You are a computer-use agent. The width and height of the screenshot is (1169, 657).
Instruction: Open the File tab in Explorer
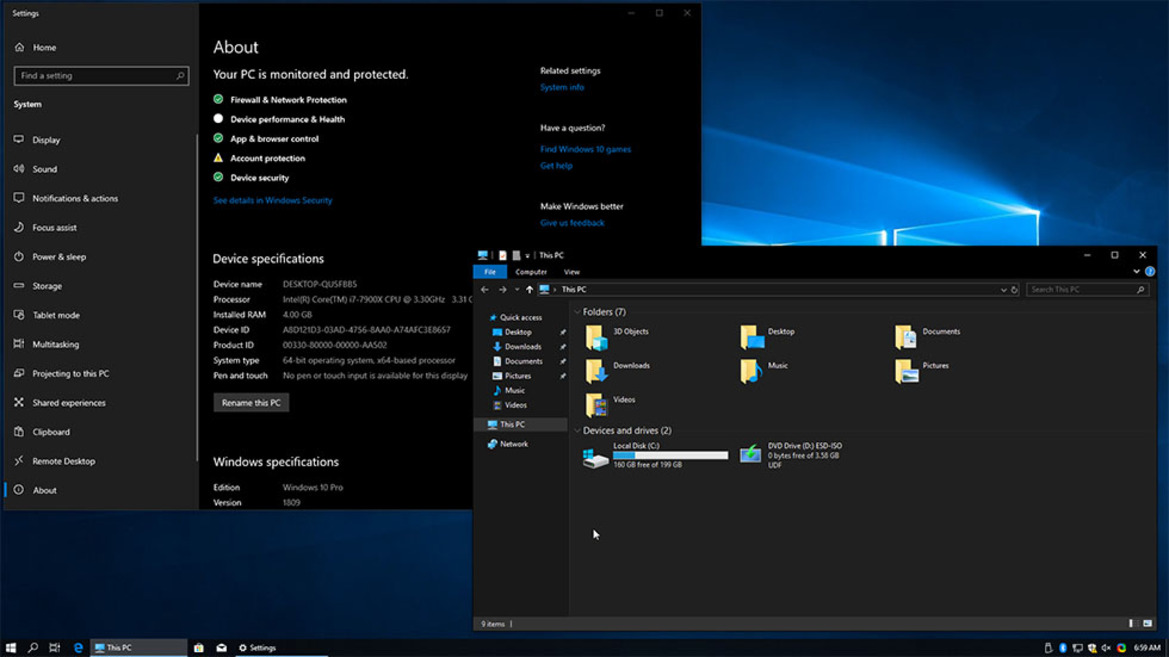coord(490,271)
